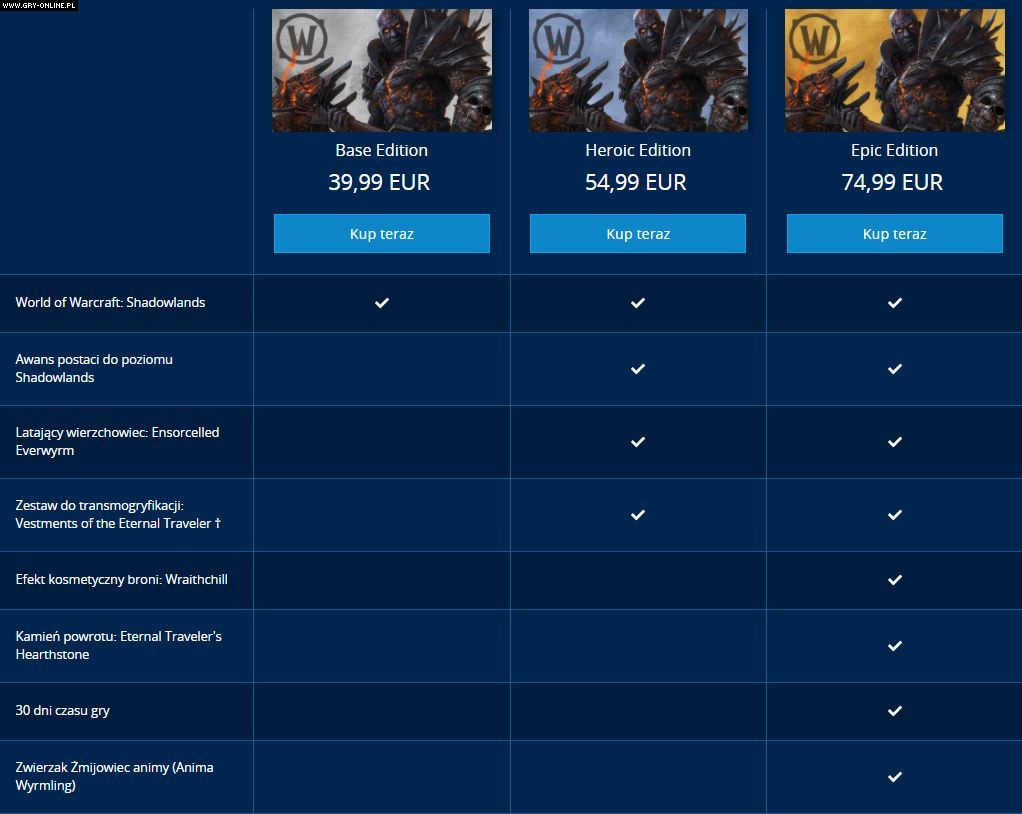Click Epic Edition checkmark for Wraithchill effect
Screen dimensions: 1022x814
tap(894, 580)
